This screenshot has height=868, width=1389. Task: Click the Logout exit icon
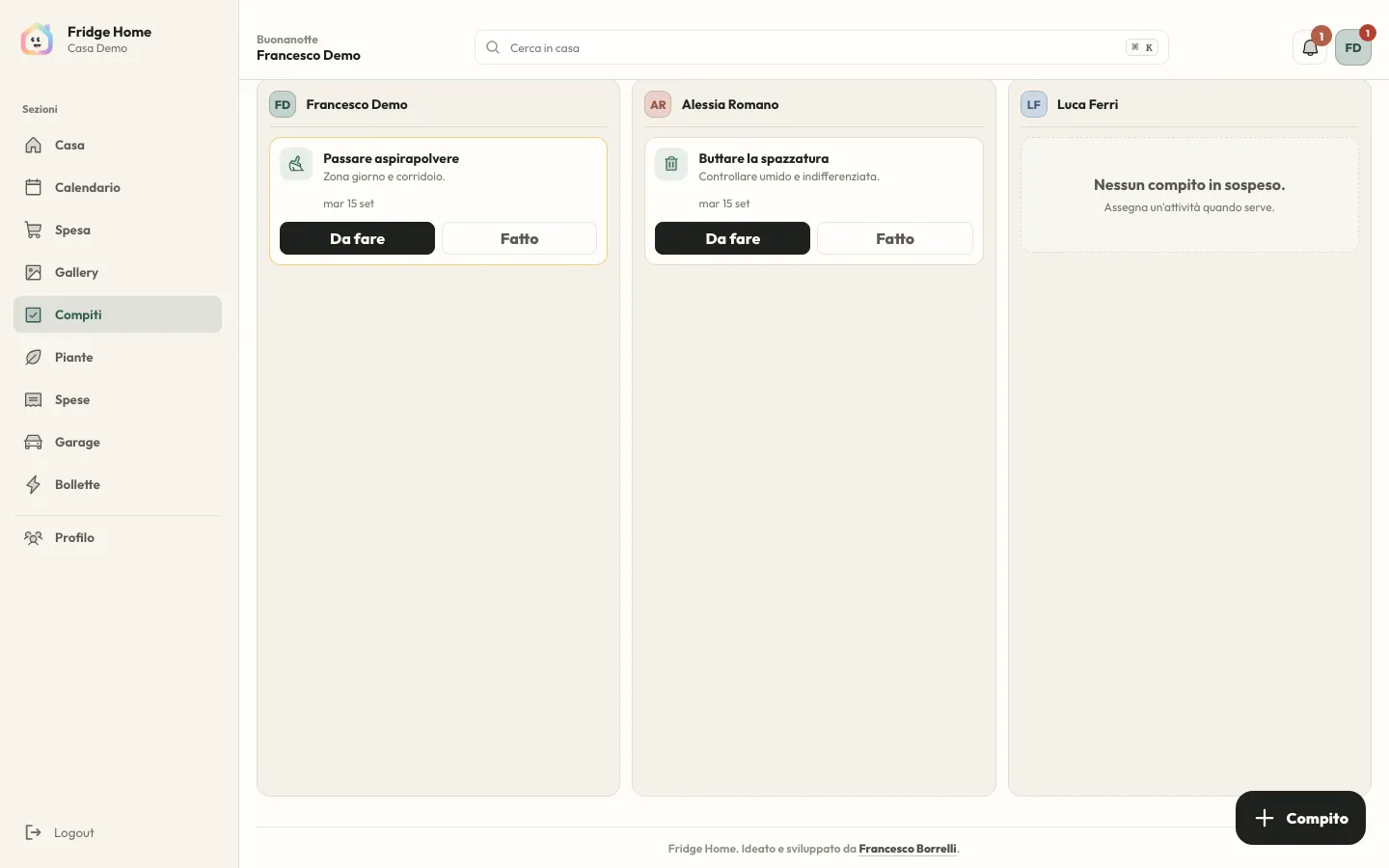pyautogui.click(x=34, y=832)
